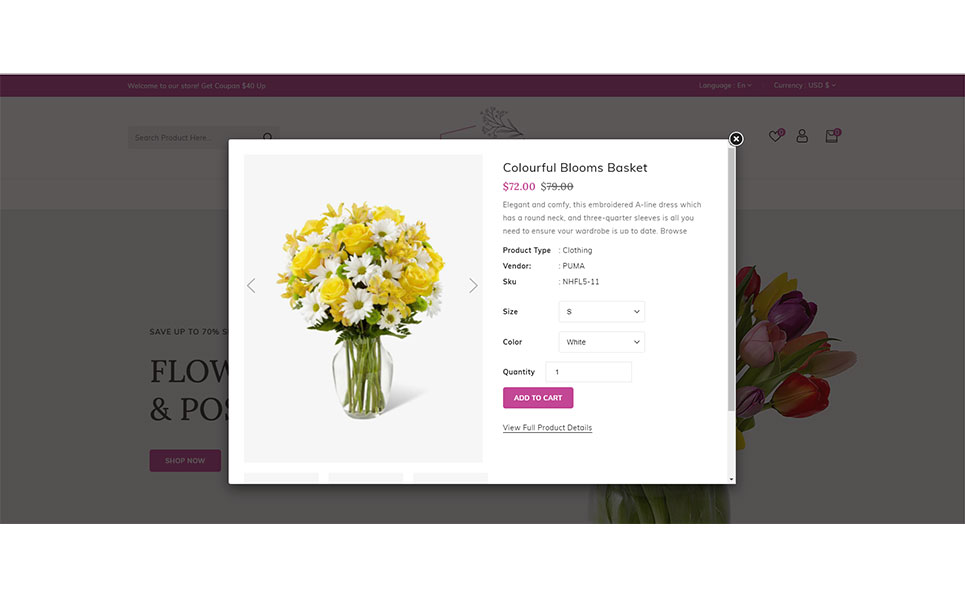Show the next product image

(x=473, y=286)
